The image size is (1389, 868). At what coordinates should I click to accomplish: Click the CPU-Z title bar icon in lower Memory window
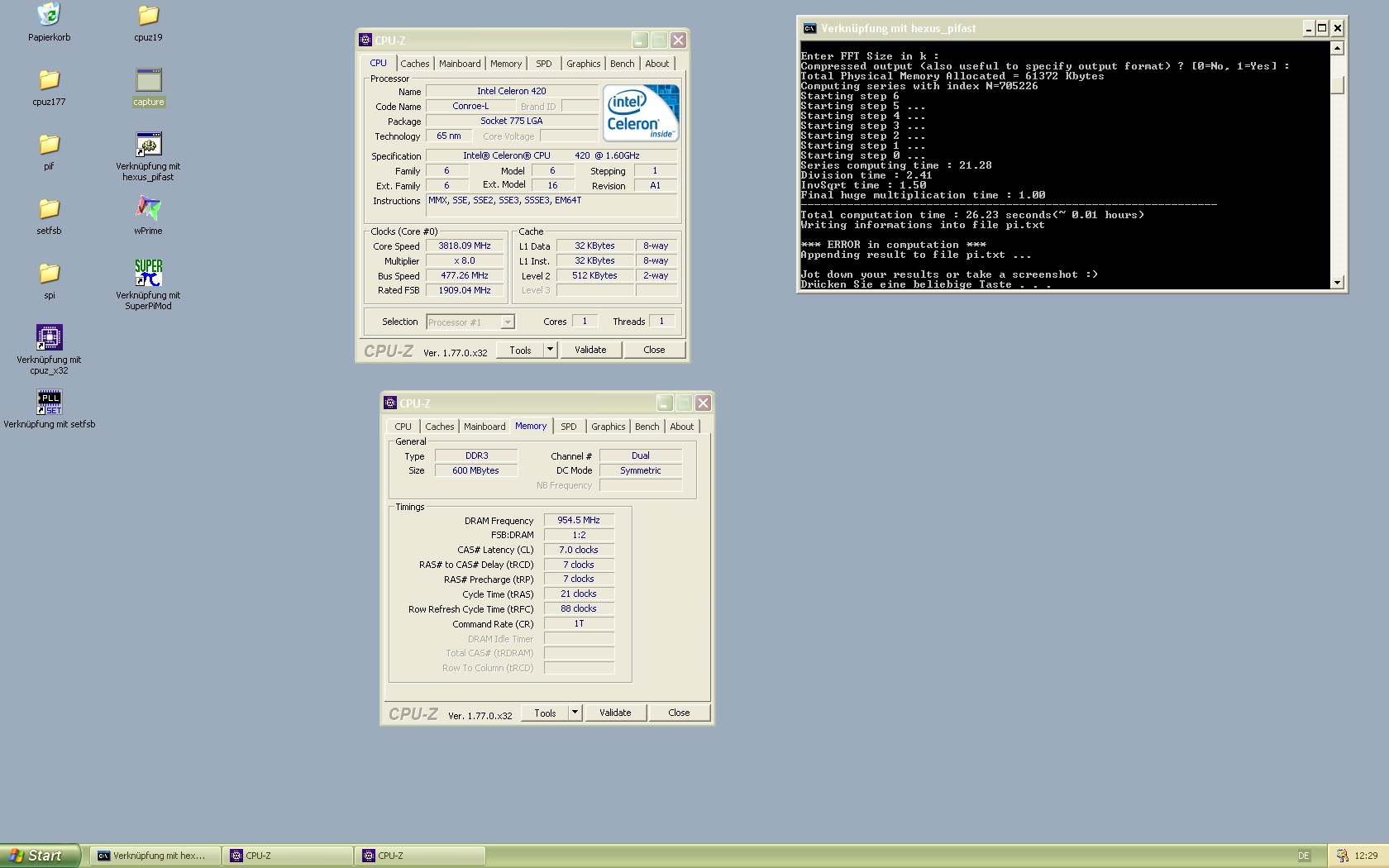(390, 403)
